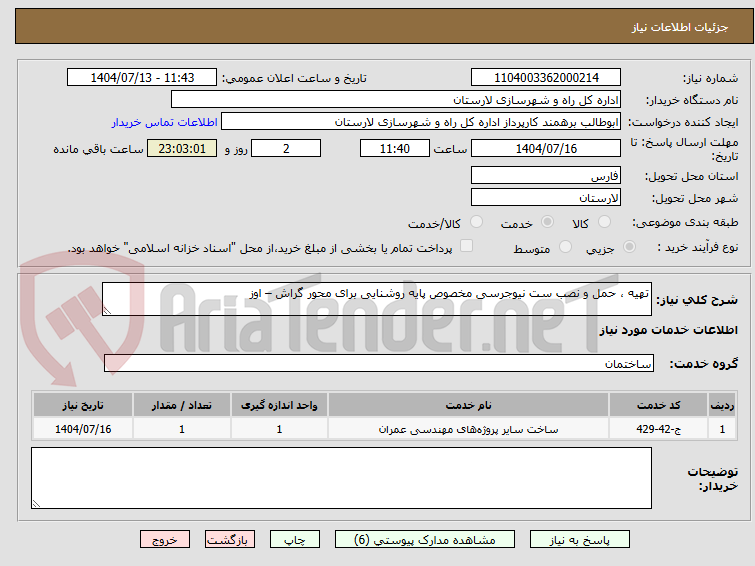Click the announcement date field 1404/07/13 - 11:43
The image size is (755, 566).
pos(142,78)
